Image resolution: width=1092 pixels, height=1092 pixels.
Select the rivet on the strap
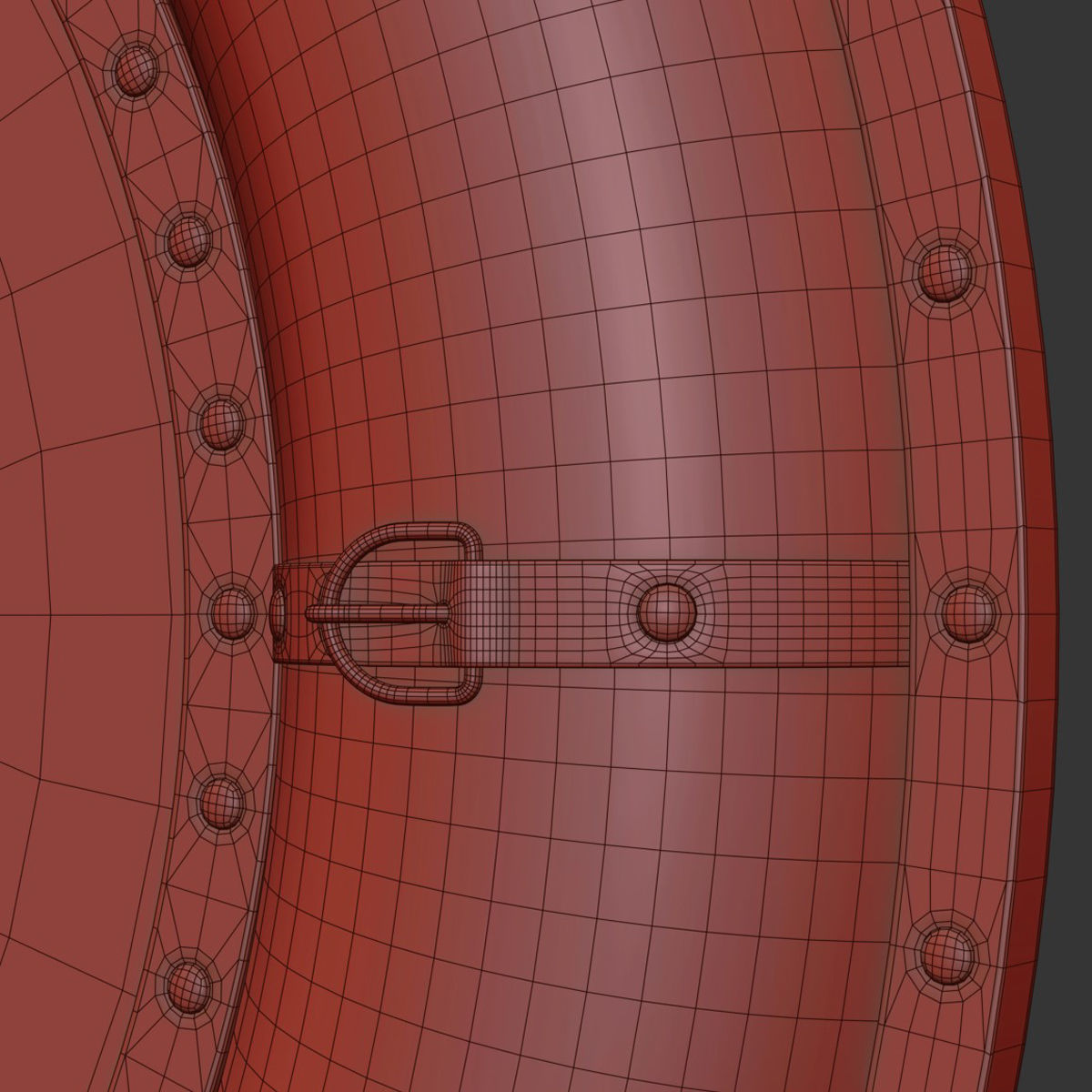667,611
